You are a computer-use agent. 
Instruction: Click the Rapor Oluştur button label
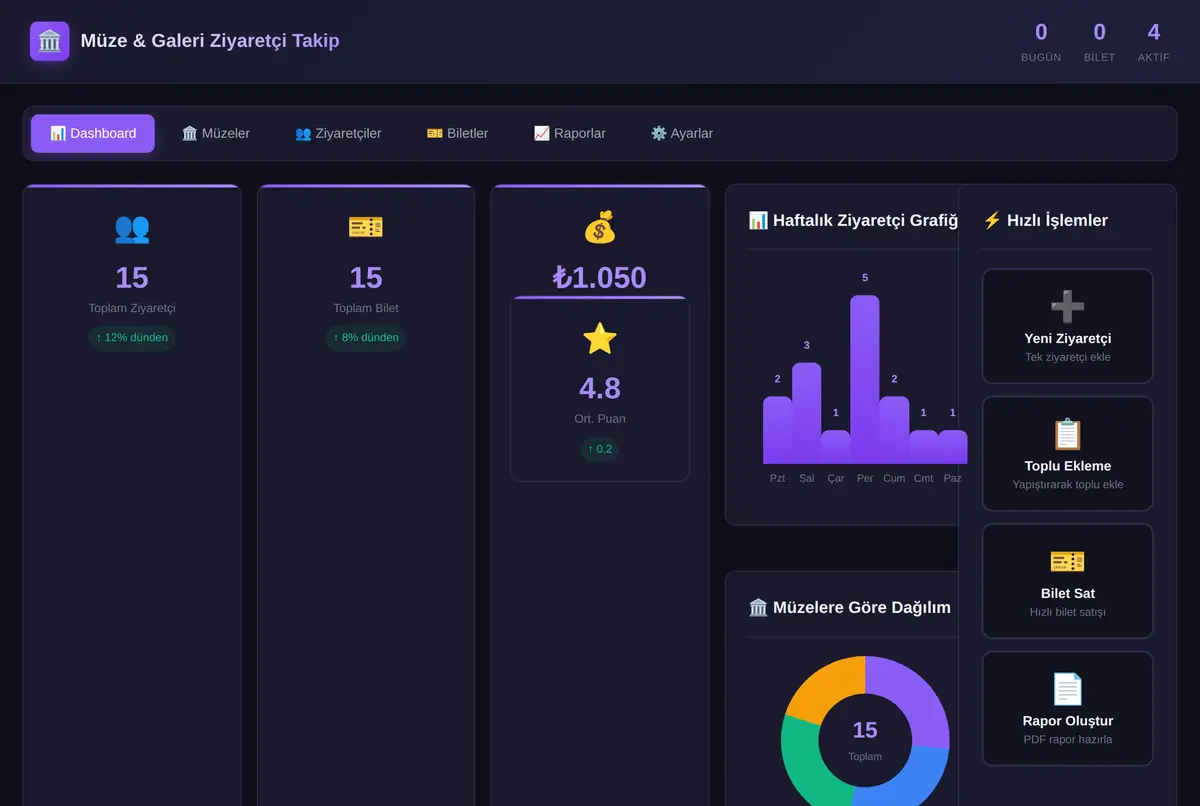[x=1068, y=721]
